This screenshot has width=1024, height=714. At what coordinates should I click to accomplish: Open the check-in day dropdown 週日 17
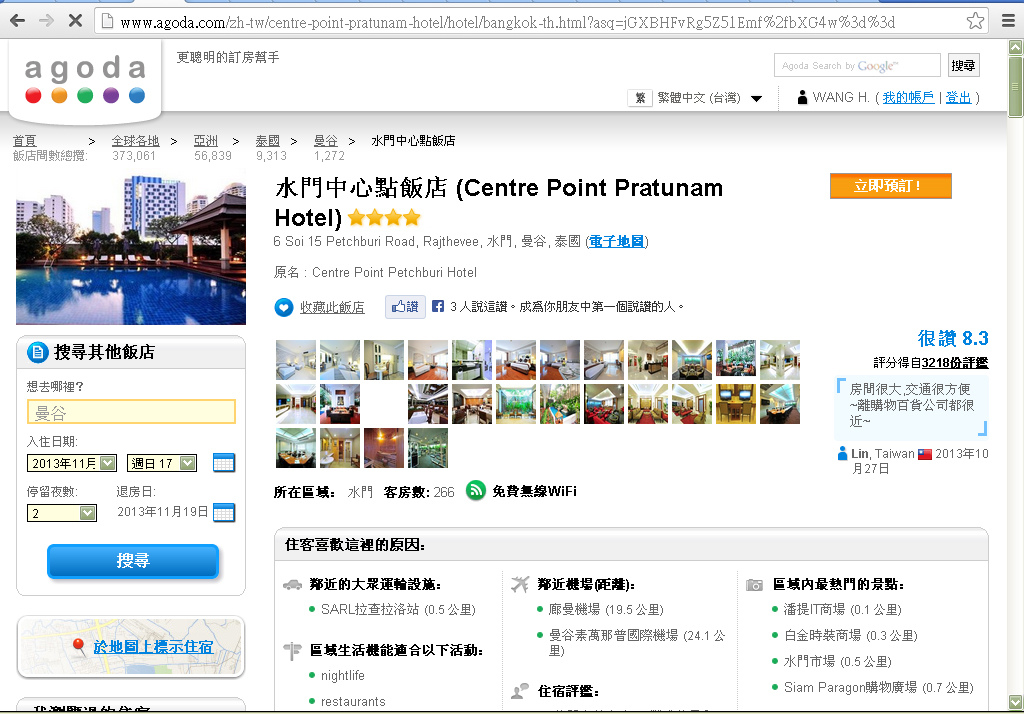point(161,463)
